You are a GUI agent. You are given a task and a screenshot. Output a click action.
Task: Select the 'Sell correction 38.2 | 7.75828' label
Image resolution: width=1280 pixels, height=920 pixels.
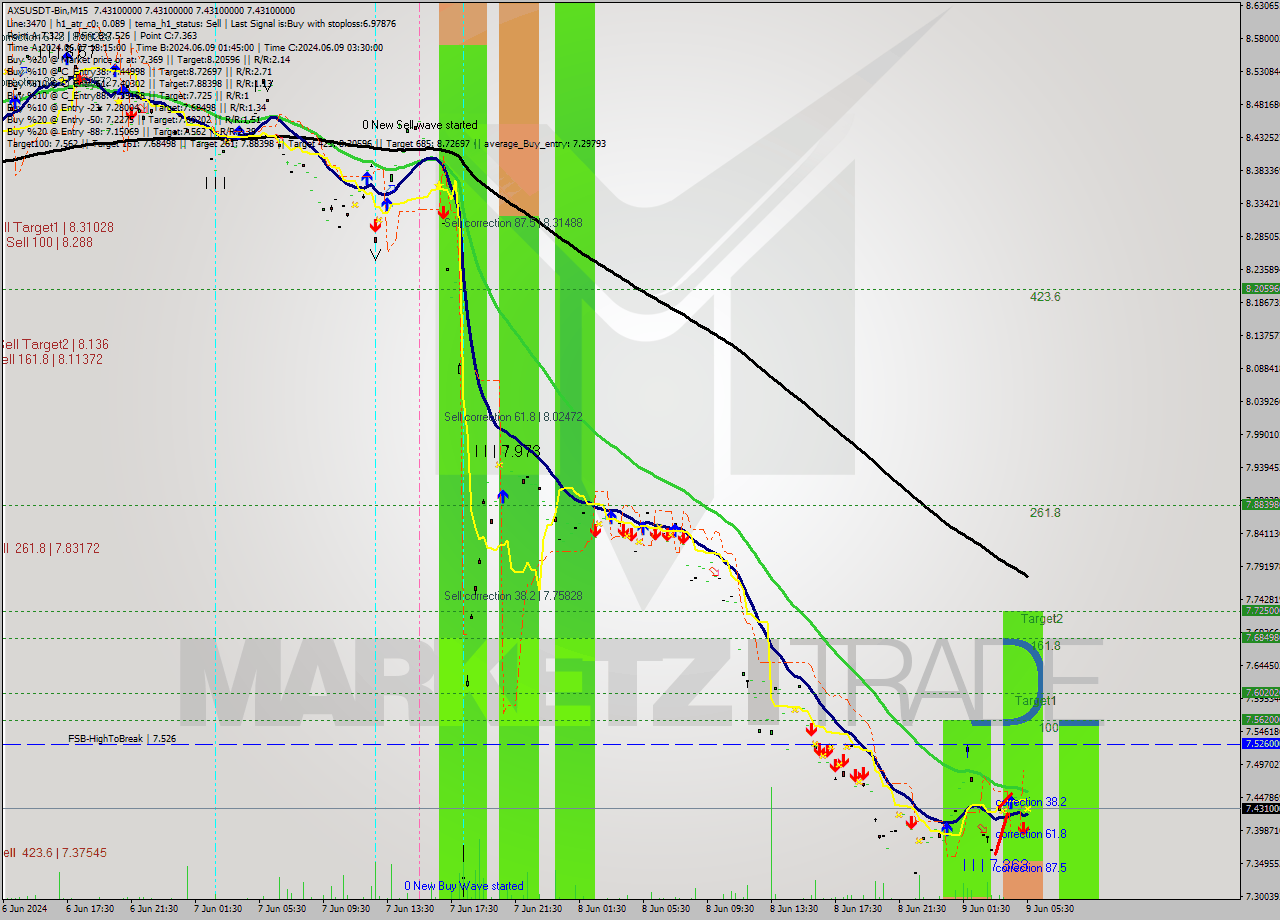tap(513, 595)
